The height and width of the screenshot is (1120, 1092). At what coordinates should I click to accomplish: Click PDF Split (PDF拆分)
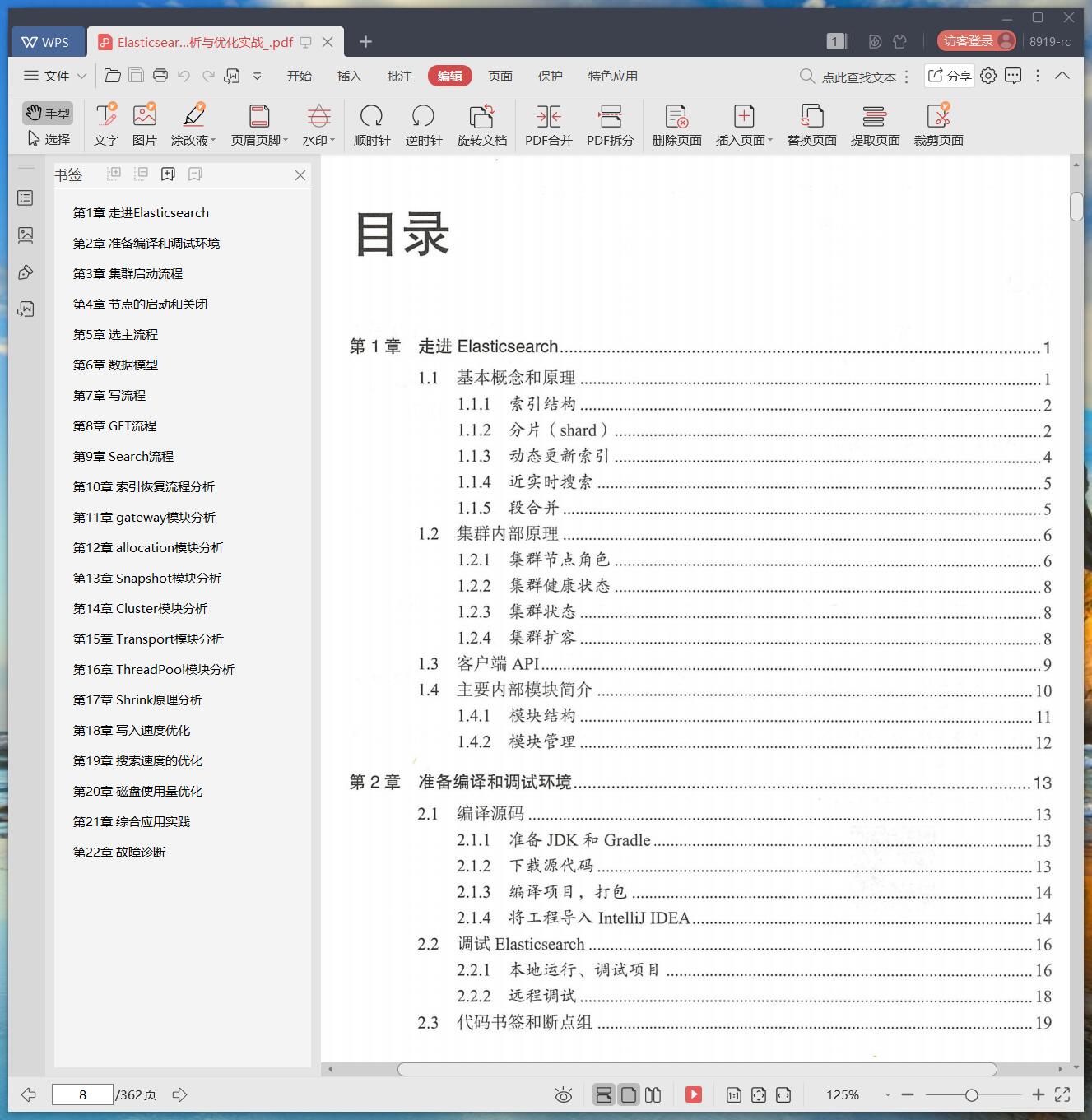tap(611, 124)
